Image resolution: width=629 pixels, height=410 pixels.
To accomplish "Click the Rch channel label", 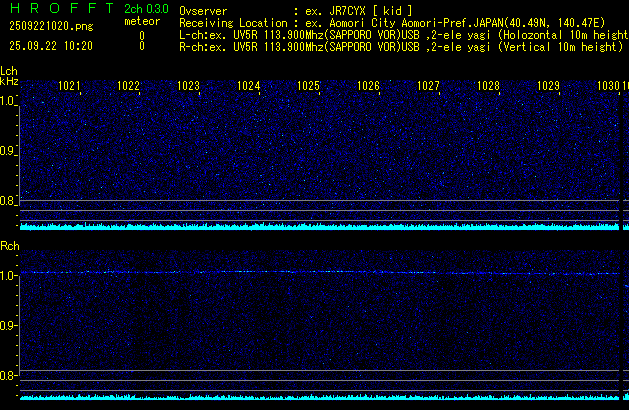I will click(9, 245).
